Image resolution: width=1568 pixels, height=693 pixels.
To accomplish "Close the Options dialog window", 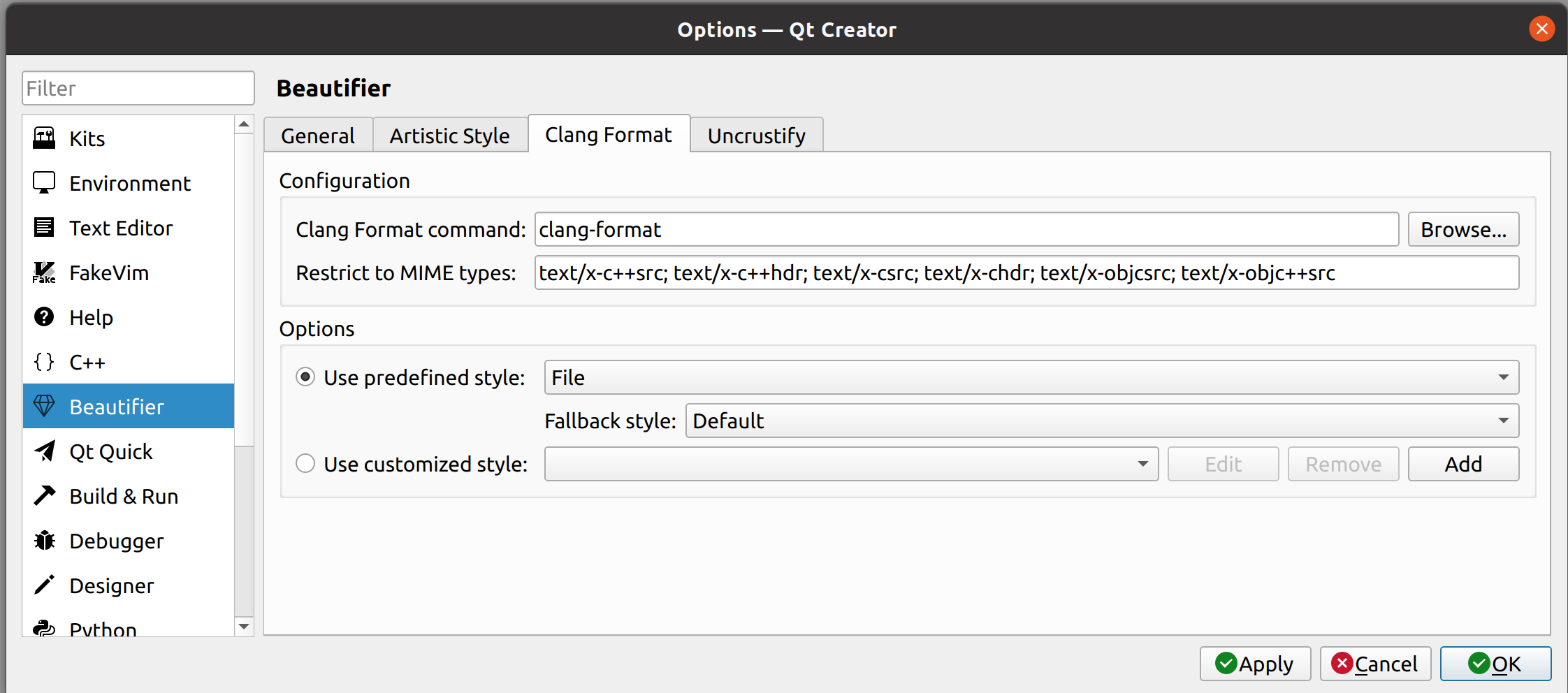I will pos(1541,29).
